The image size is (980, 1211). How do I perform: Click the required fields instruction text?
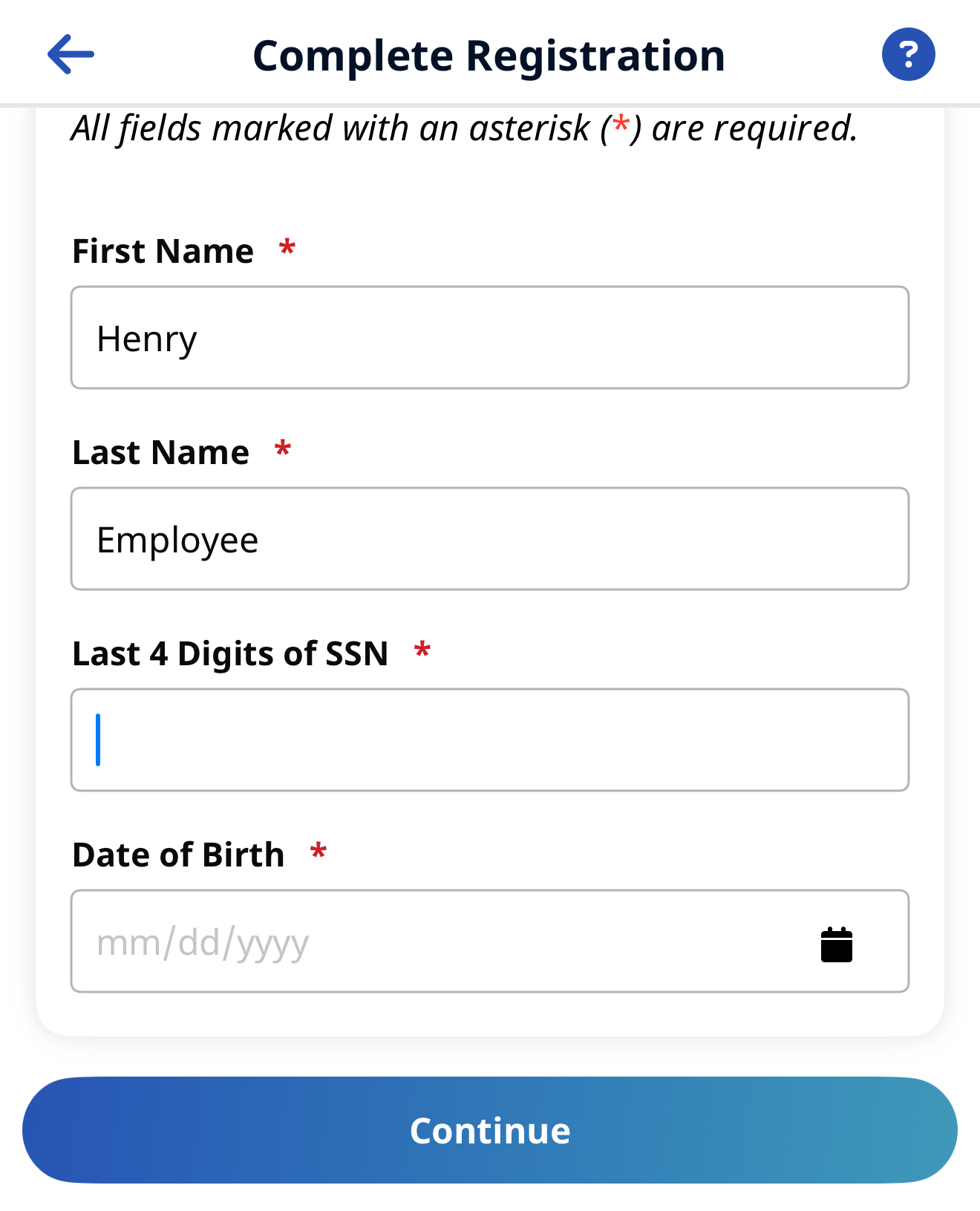[x=464, y=128]
